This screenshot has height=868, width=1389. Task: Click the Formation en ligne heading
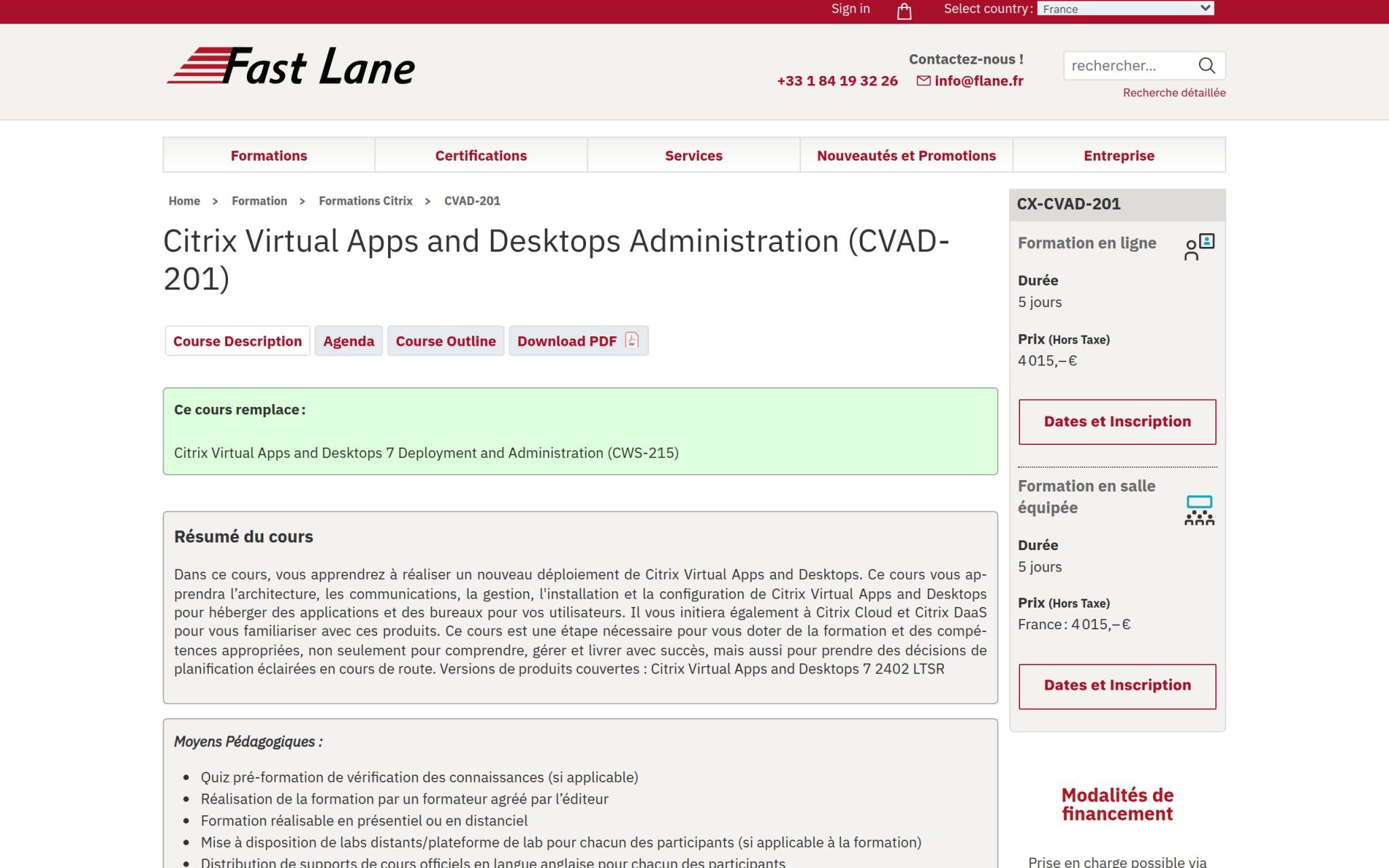click(1087, 243)
